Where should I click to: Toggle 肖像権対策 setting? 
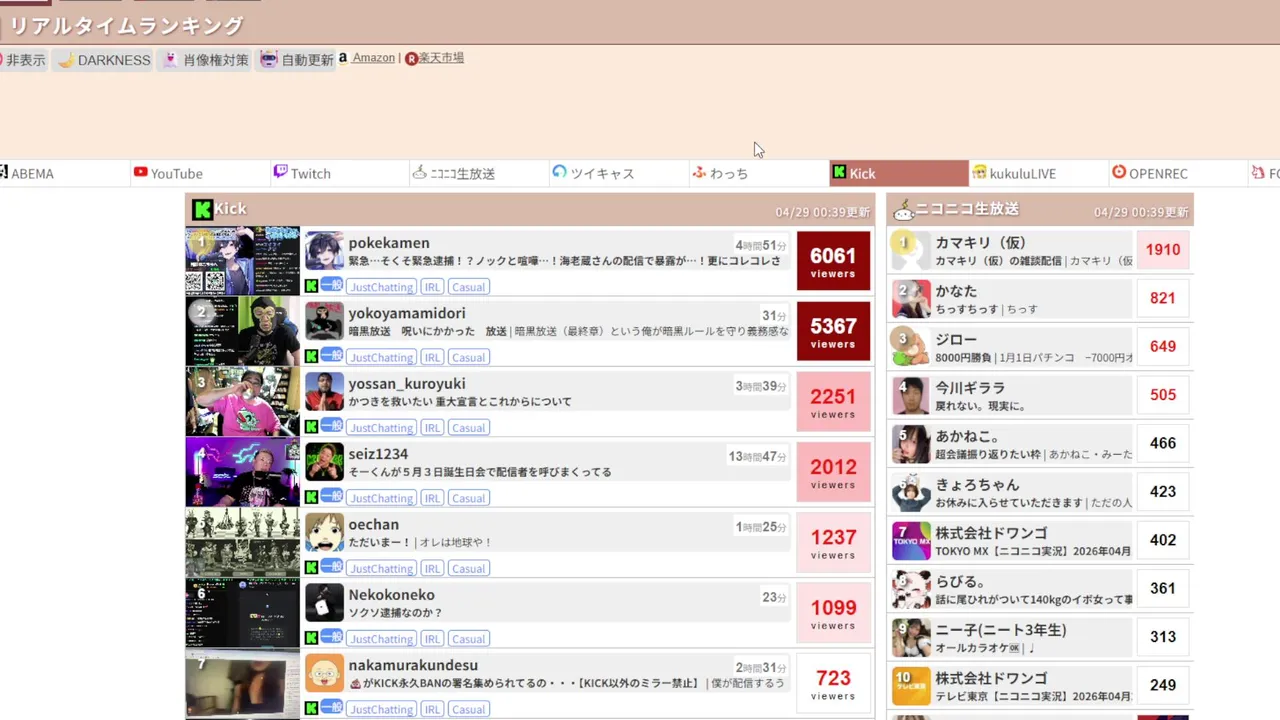point(205,60)
